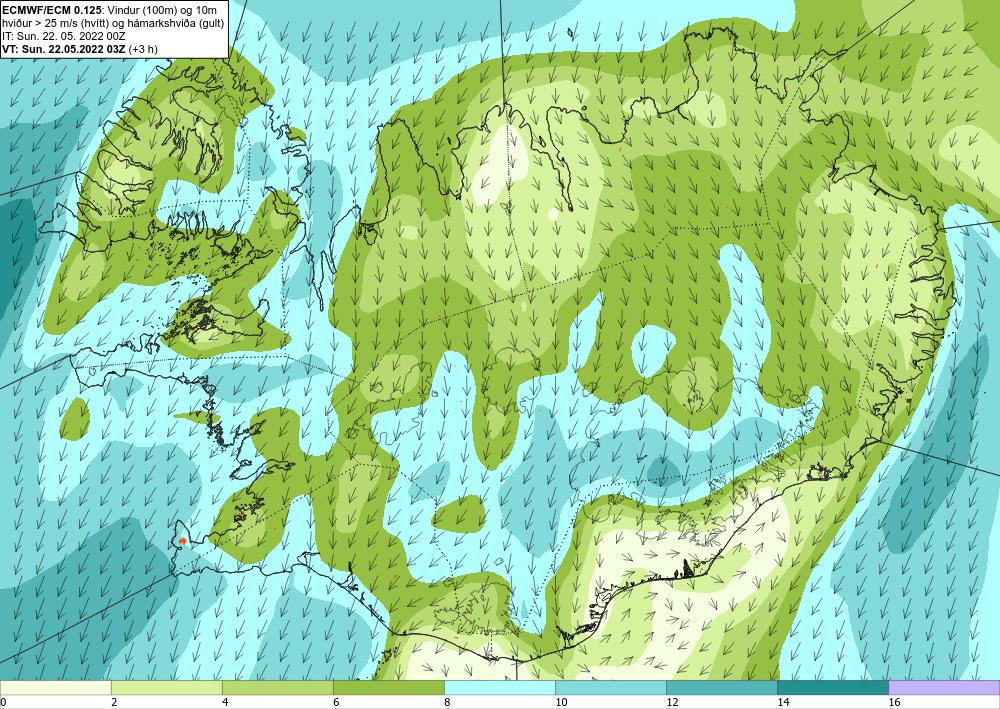Click the deep teal 14–16 m/s legend swatch
Viewport: 1000px width, 709px height.
(832, 687)
